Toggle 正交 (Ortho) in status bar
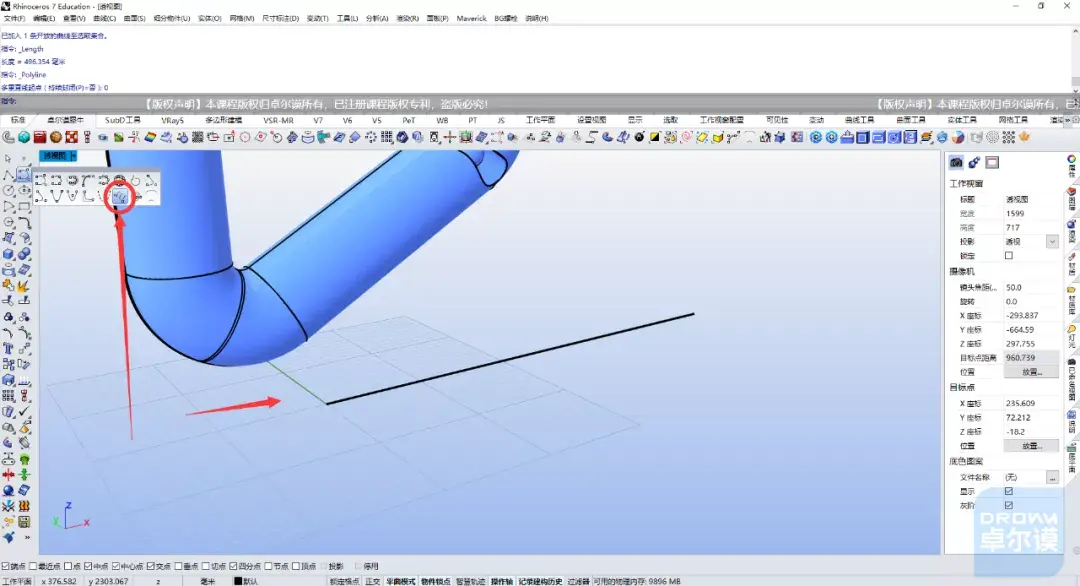Screen dimensions: 1080x586 click(372, 581)
